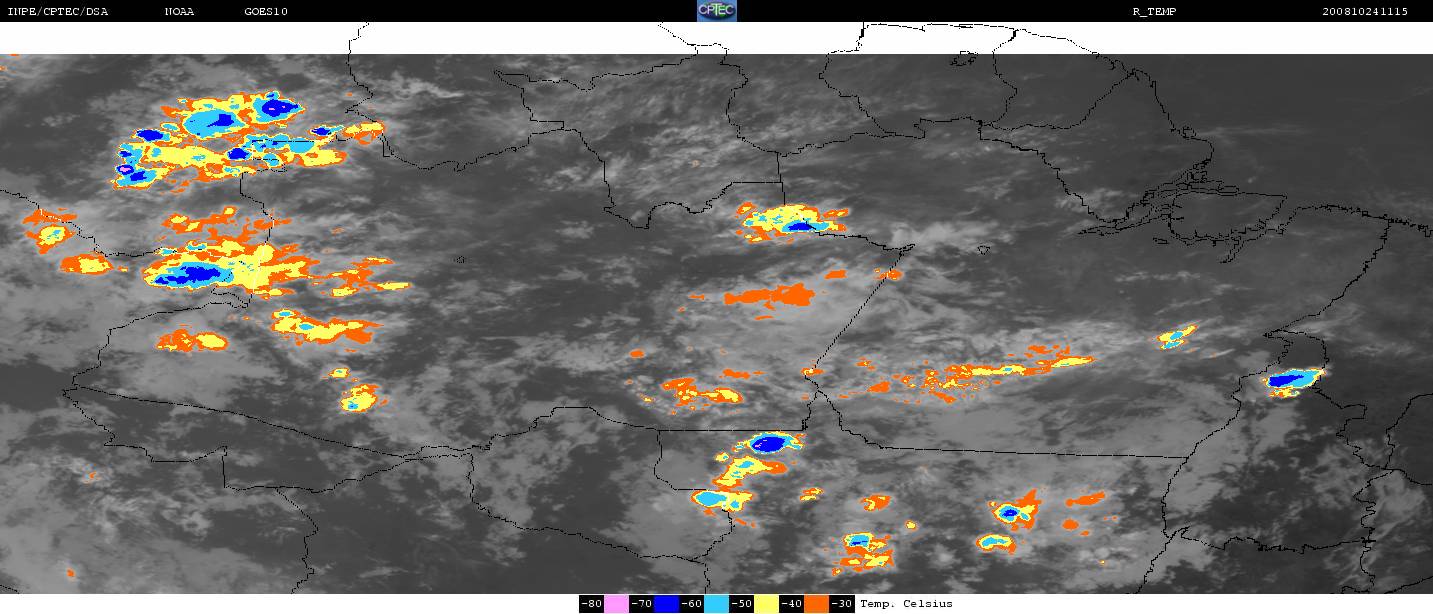Image resolution: width=1433 pixels, height=614 pixels.
Task: Click the "-70" legend value
Action: (641, 603)
